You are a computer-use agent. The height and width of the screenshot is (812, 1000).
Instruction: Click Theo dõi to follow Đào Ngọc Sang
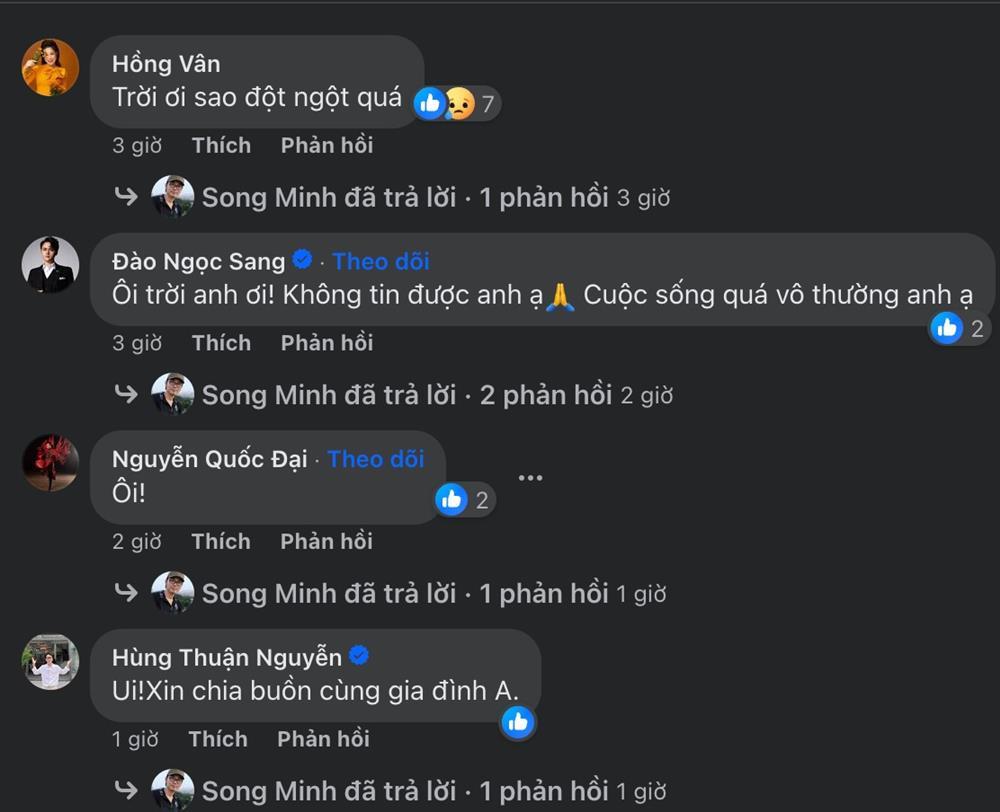point(381,261)
